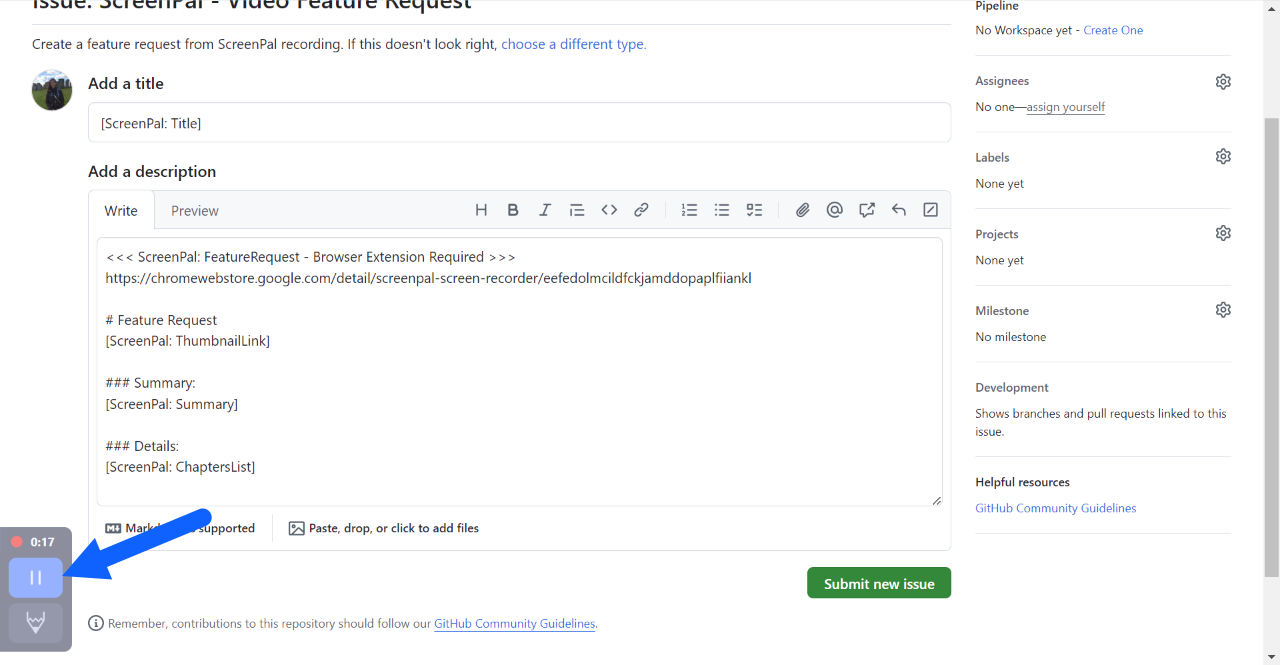Image resolution: width=1280 pixels, height=665 pixels.
Task: Open Assignees gear settings
Action: click(1223, 81)
